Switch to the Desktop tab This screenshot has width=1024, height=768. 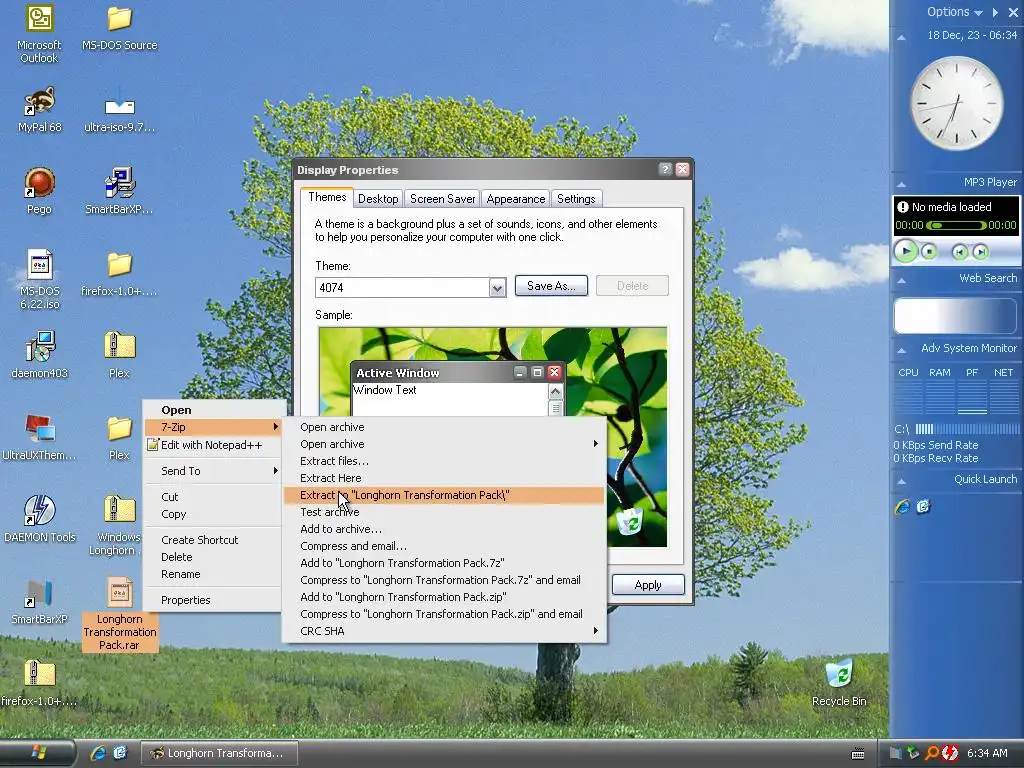point(378,199)
